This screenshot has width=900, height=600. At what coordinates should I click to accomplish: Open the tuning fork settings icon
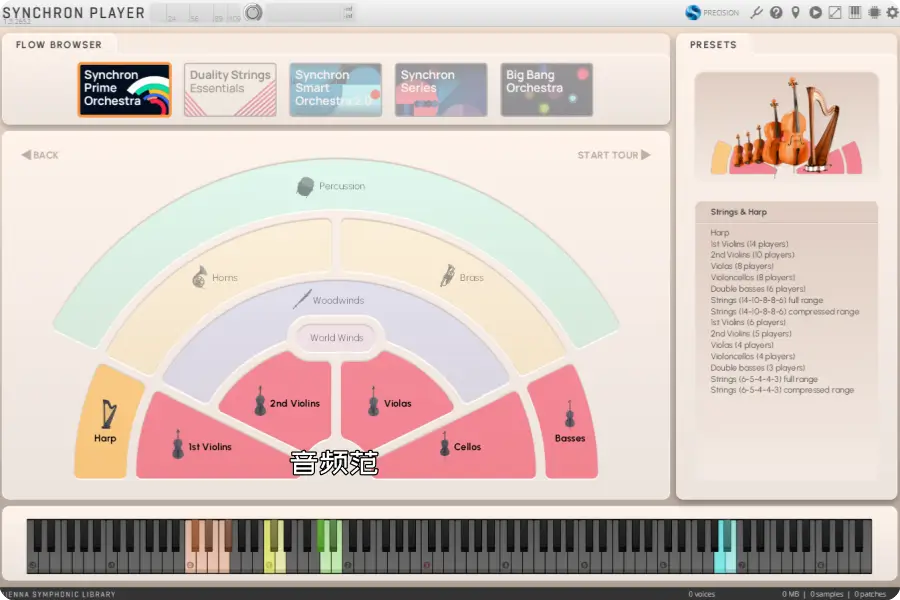click(x=757, y=12)
